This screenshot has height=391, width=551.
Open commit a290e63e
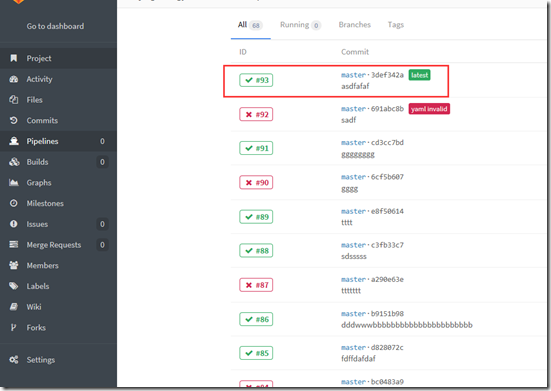point(387,279)
